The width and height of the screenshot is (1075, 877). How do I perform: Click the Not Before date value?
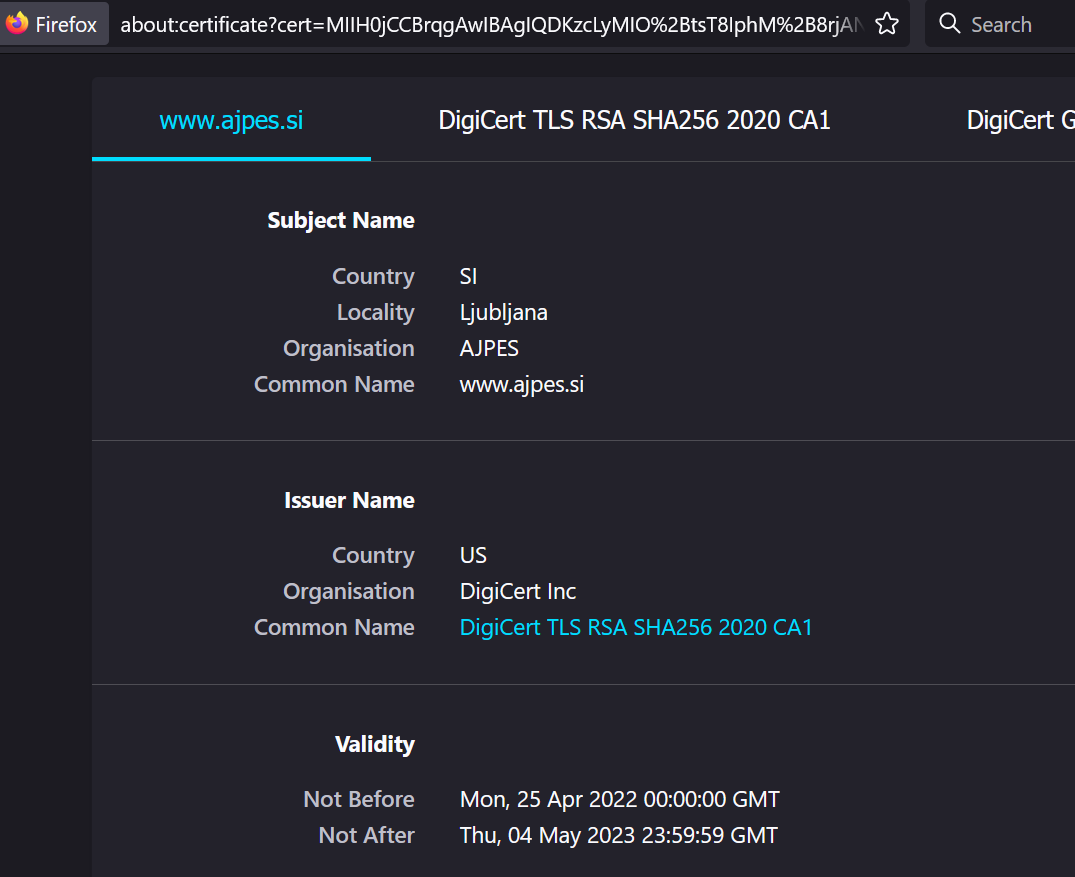click(x=620, y=800)
